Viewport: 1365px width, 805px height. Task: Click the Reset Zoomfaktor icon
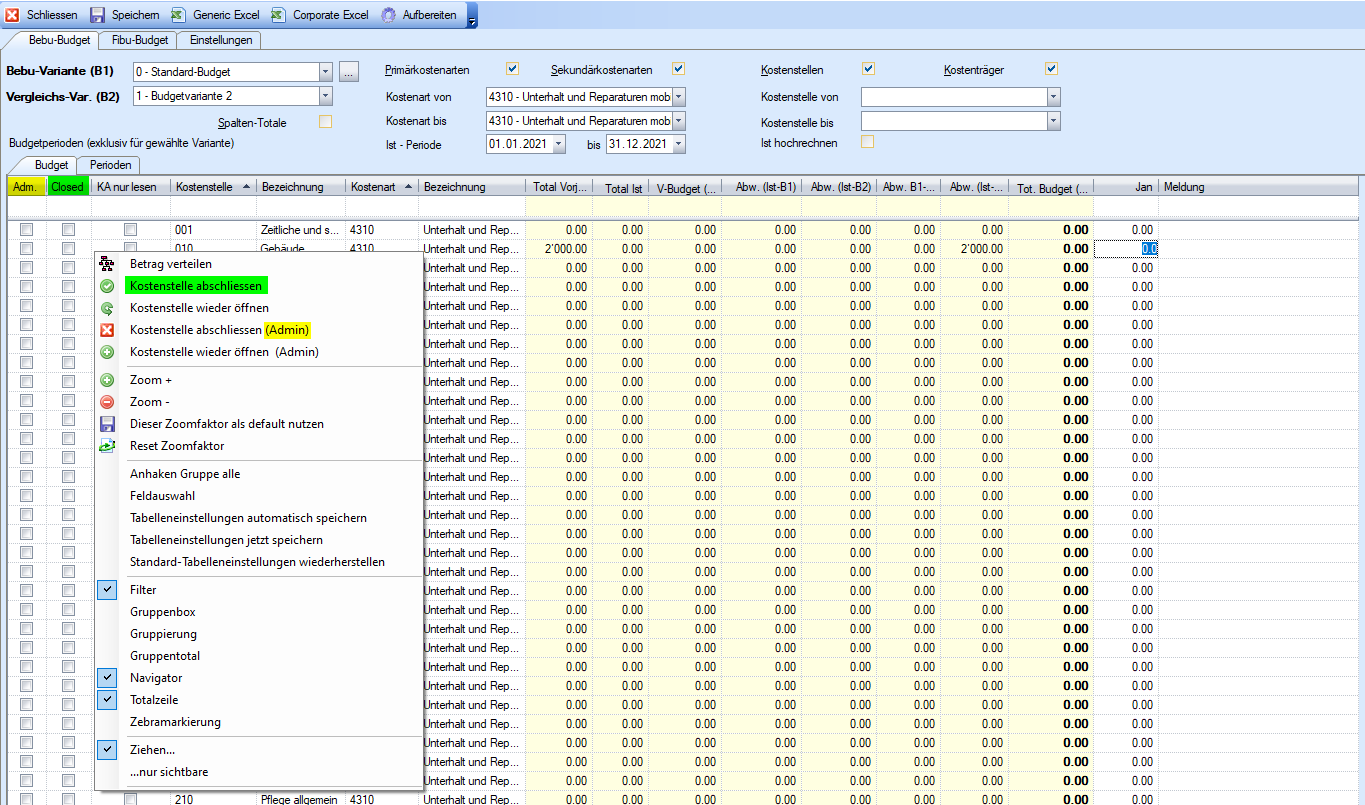[x=107, y=446]
